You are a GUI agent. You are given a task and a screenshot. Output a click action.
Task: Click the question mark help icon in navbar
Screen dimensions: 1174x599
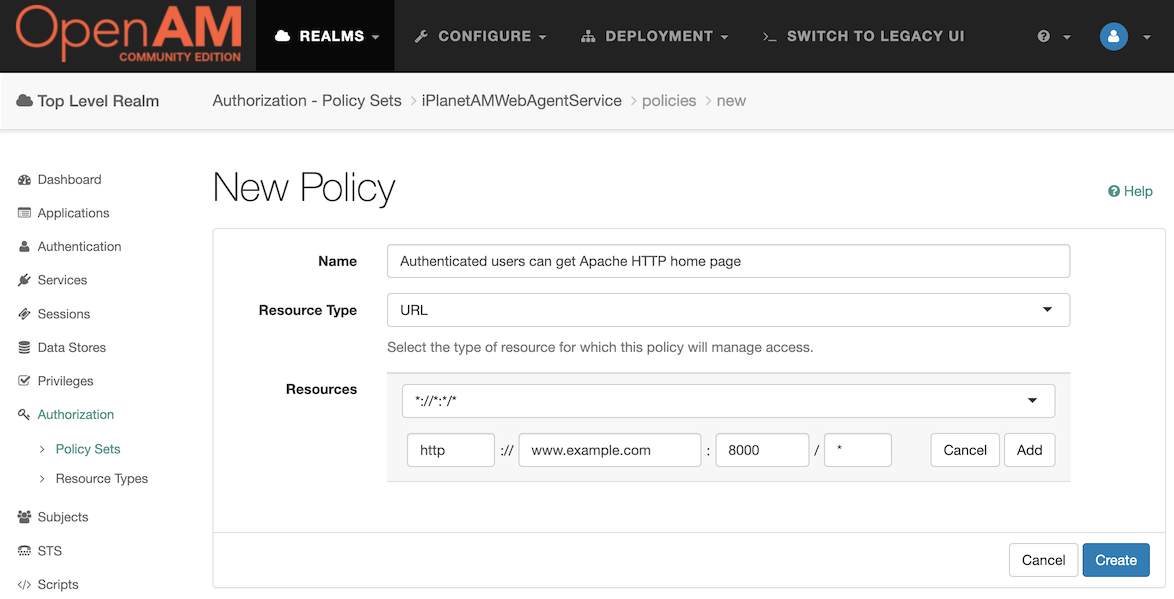tap(1044, 36)
